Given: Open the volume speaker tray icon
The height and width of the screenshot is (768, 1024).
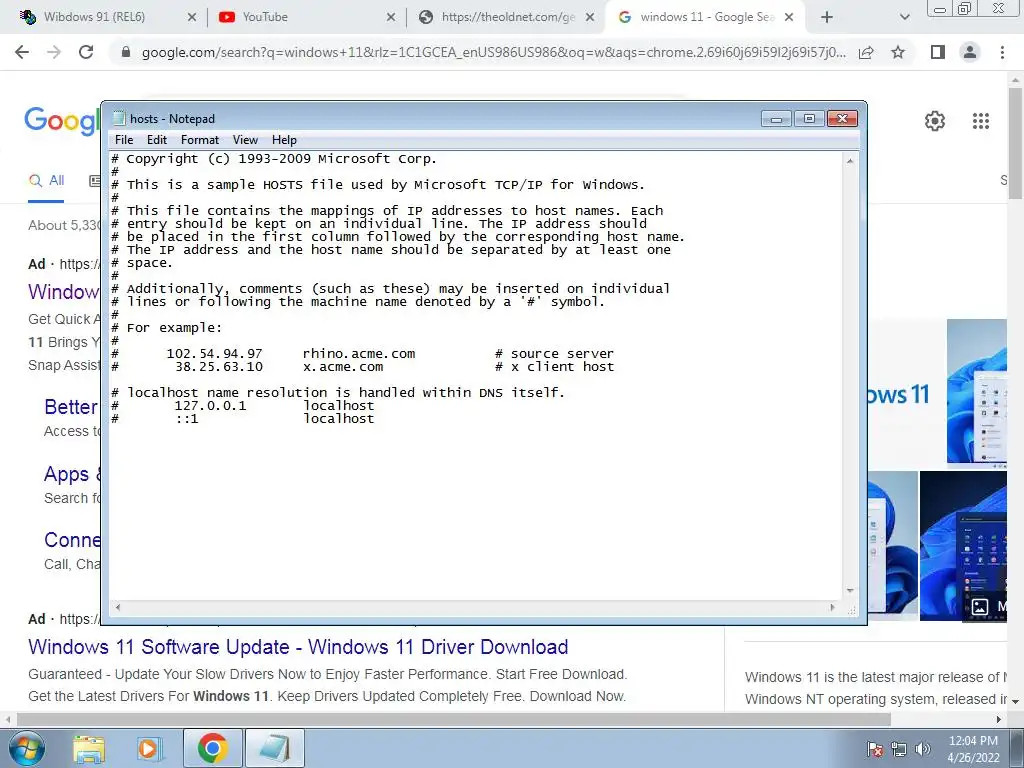Looking at the screenshot, I should (923, 749).
